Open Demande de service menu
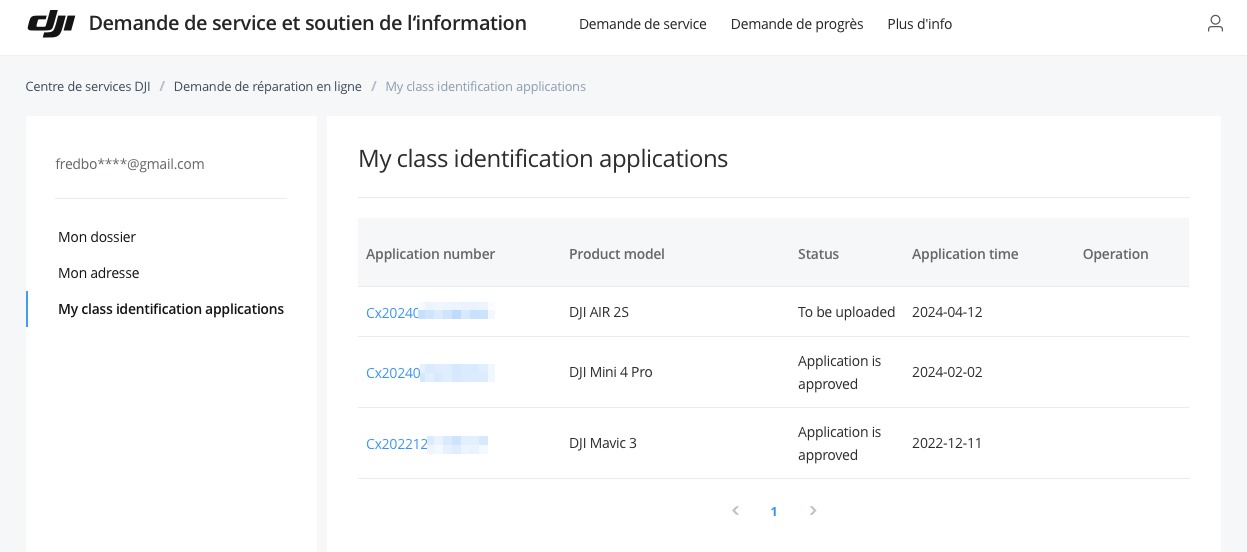 (x=643, y=24)
